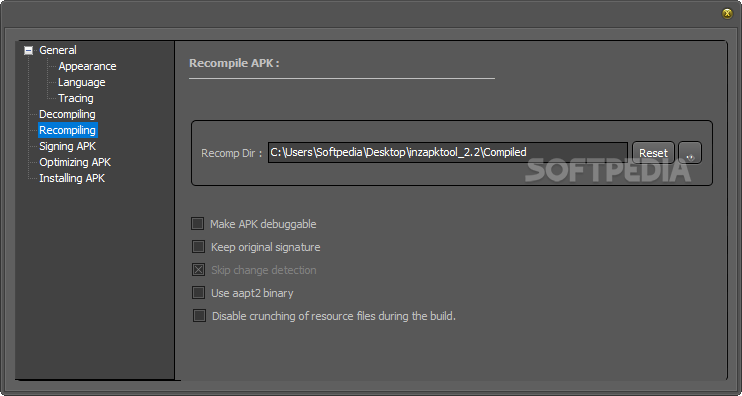742x396 pixels.
Task: Open Language settings
Action: 81,82
